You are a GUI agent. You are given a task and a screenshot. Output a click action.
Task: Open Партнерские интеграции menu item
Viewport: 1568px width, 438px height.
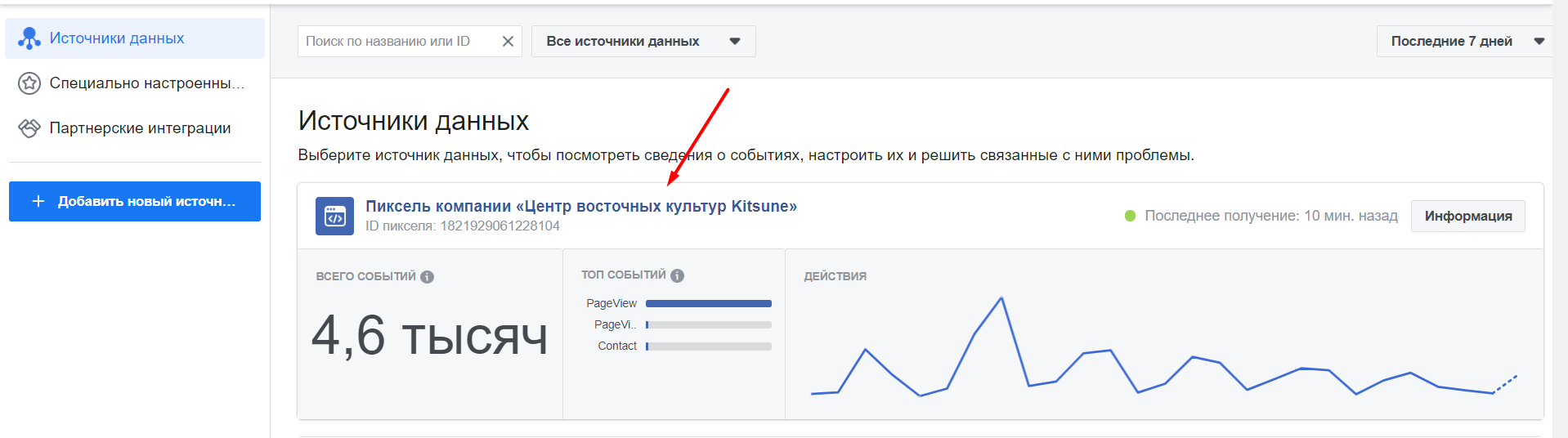tap(135, 128)
